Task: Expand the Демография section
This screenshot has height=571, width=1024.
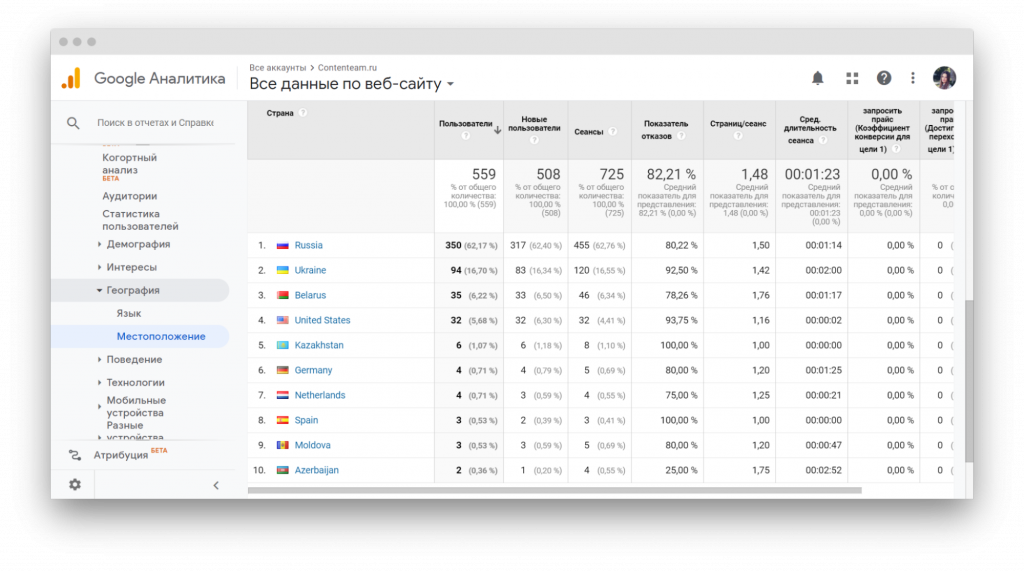Action: click(x=138, y=244)
